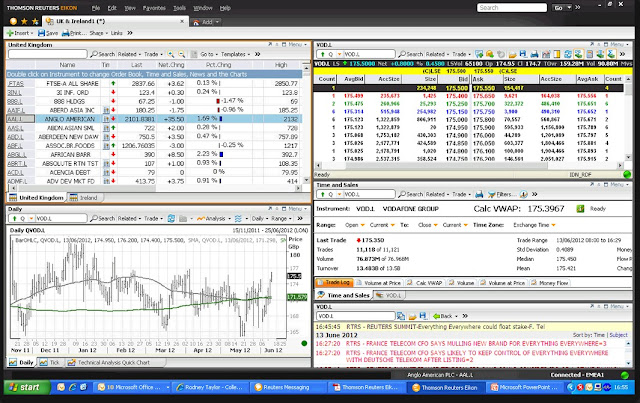Click the save disk icon in VOD.L order book toolbar
The image size is (640, 403).
point(523,54)
